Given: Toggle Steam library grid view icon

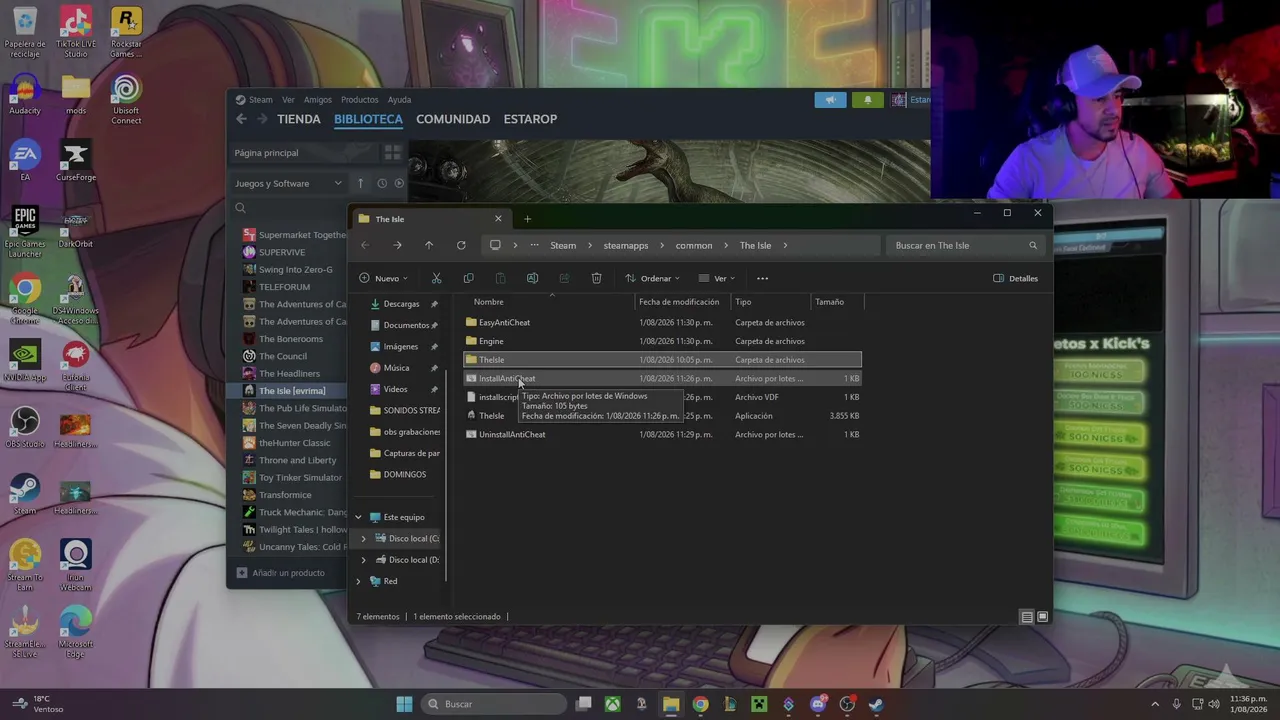Looking at the screenshot, I should click(x=392, y=153).
